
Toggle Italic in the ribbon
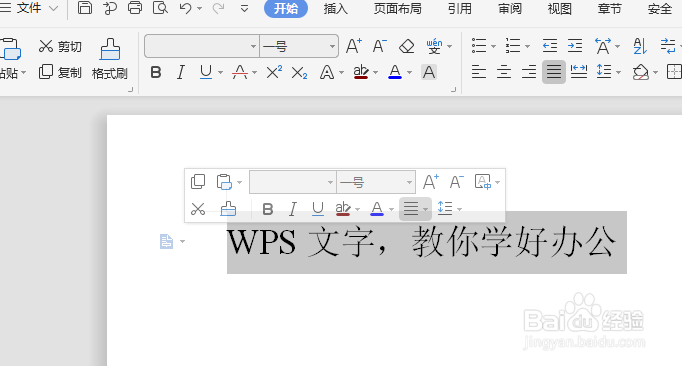coord(181,72)
